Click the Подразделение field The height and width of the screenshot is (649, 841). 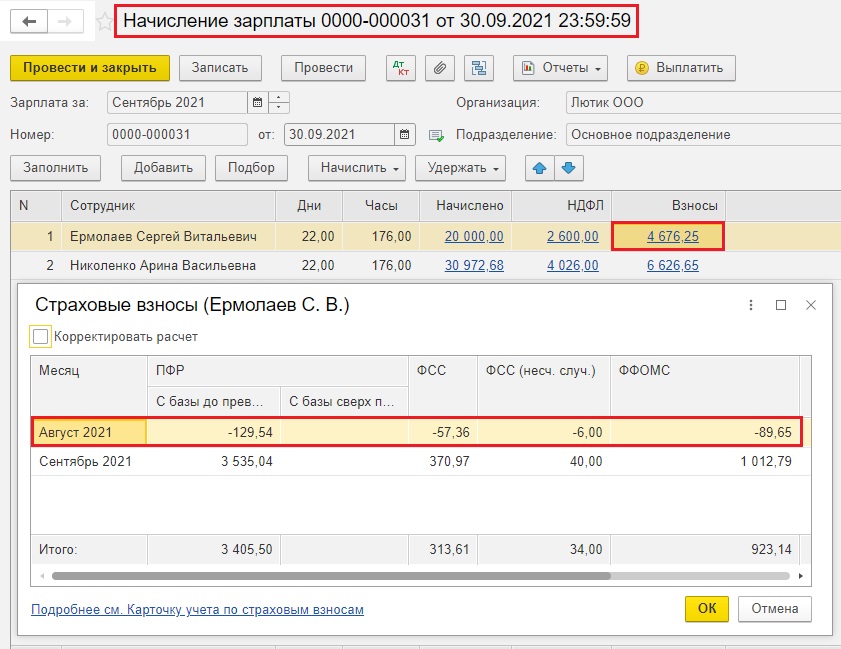click(x=703, y=135)
